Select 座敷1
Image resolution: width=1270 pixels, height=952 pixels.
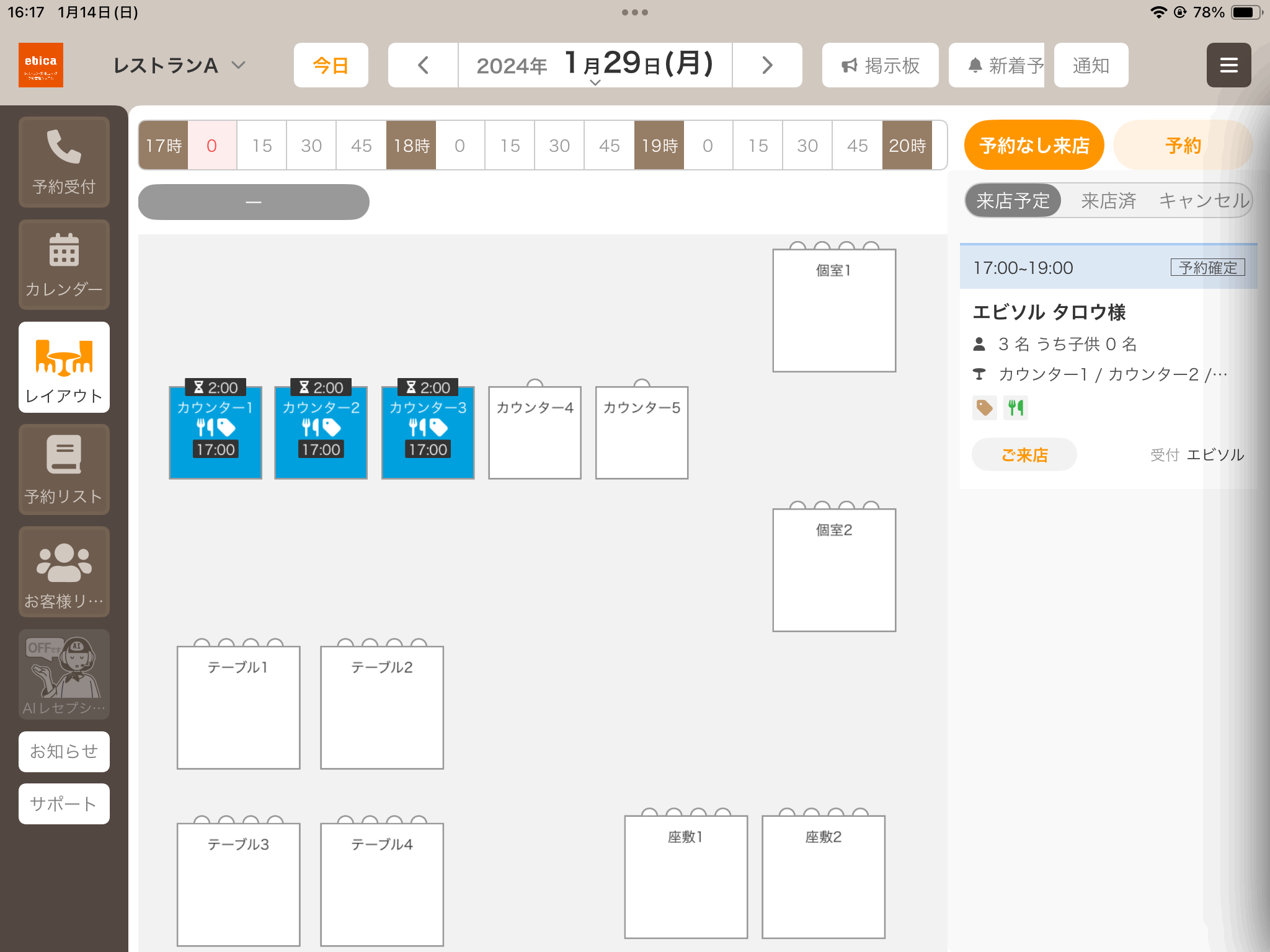coord(686,877)
